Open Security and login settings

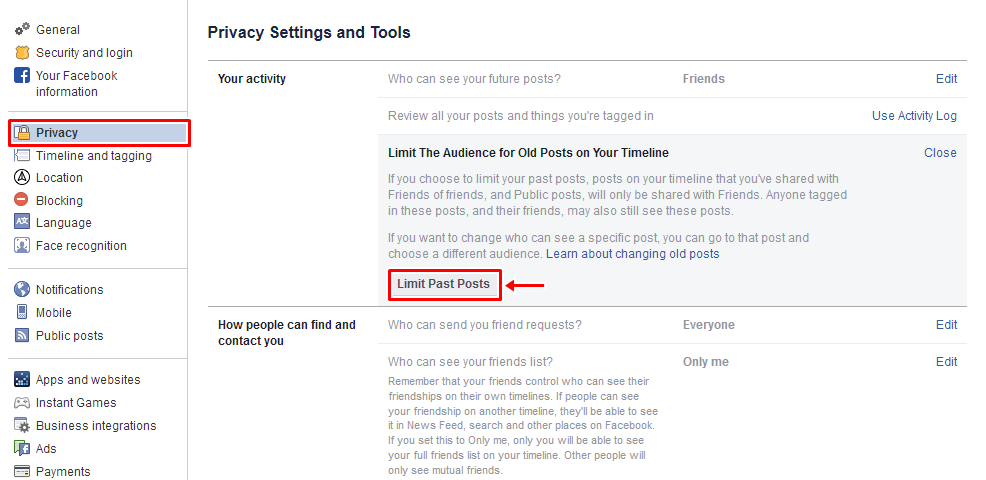84,53
